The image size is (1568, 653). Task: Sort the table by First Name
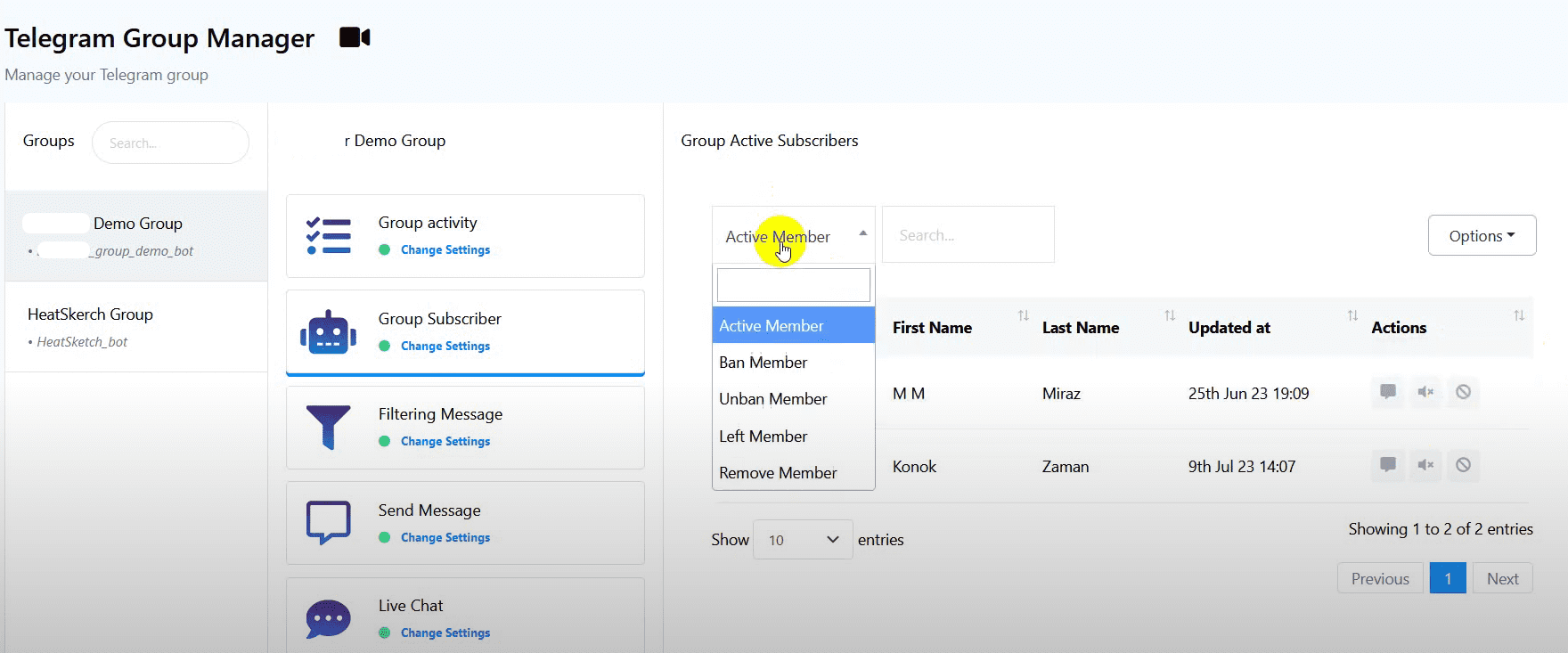932,328
